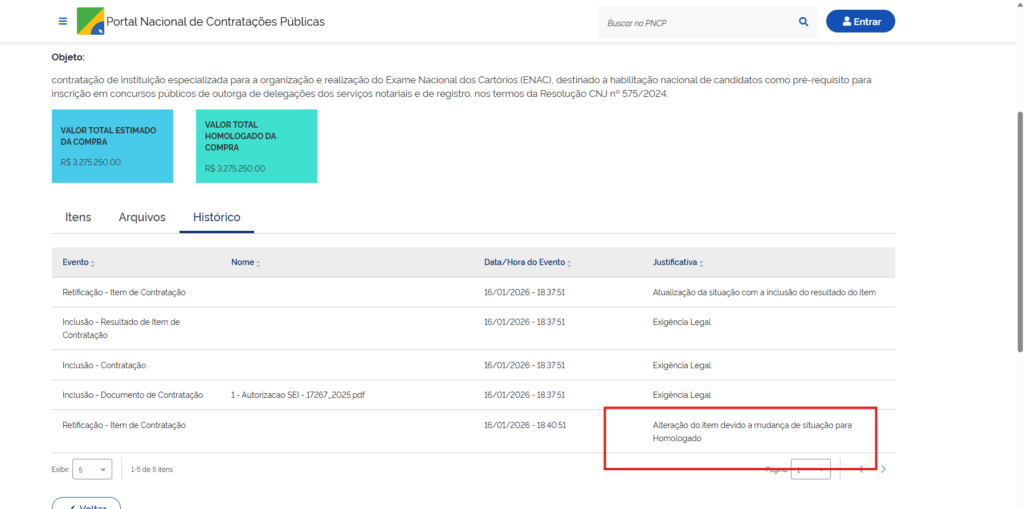This screenshot has height=509, width=1024.
Task: Sort by Evento column arrows
Action: click(93, 263)
